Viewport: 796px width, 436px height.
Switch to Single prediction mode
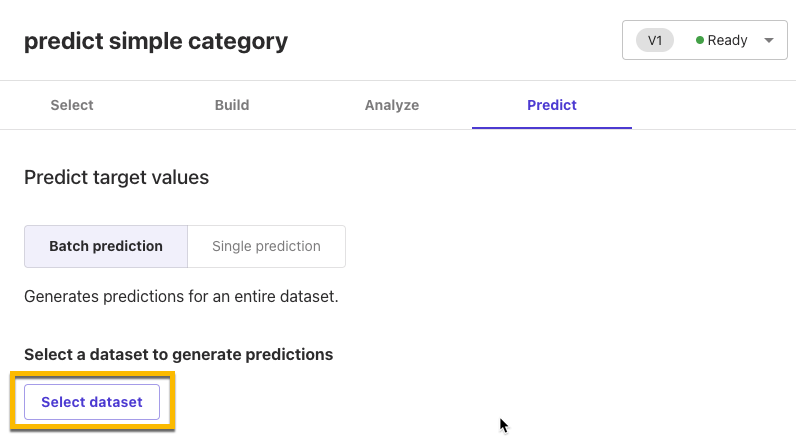point(266,246)
